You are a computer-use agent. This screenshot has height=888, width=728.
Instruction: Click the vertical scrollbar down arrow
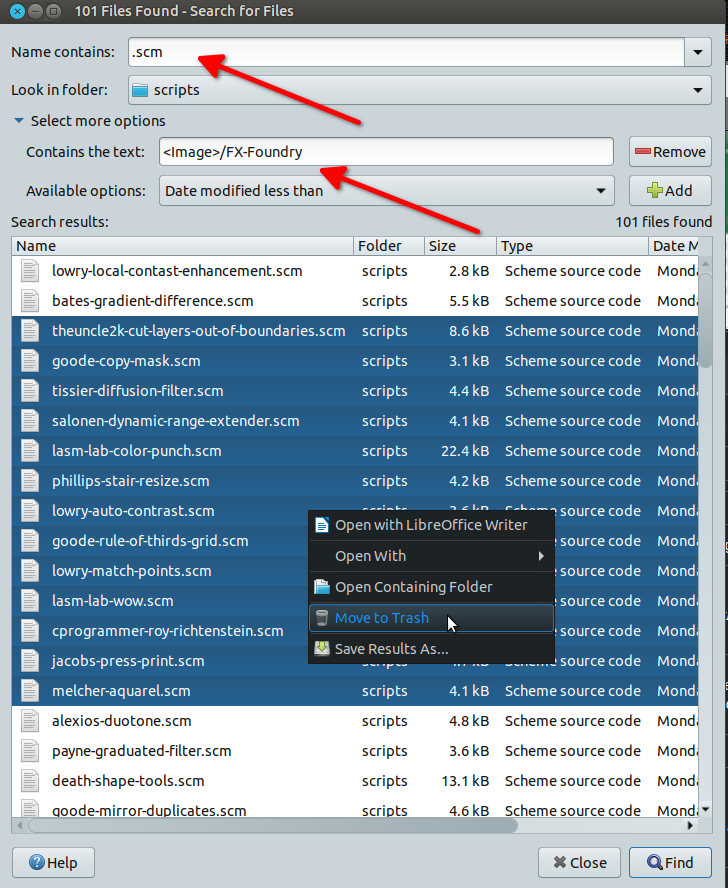pyautogui.click(x=705, y=810)
